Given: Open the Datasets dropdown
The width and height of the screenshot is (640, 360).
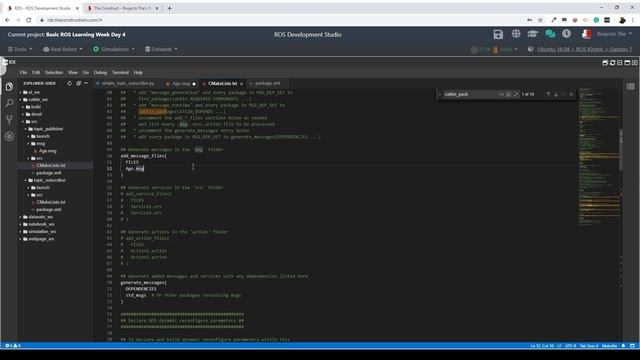Looking at the screenshot, I should [162, 49].
